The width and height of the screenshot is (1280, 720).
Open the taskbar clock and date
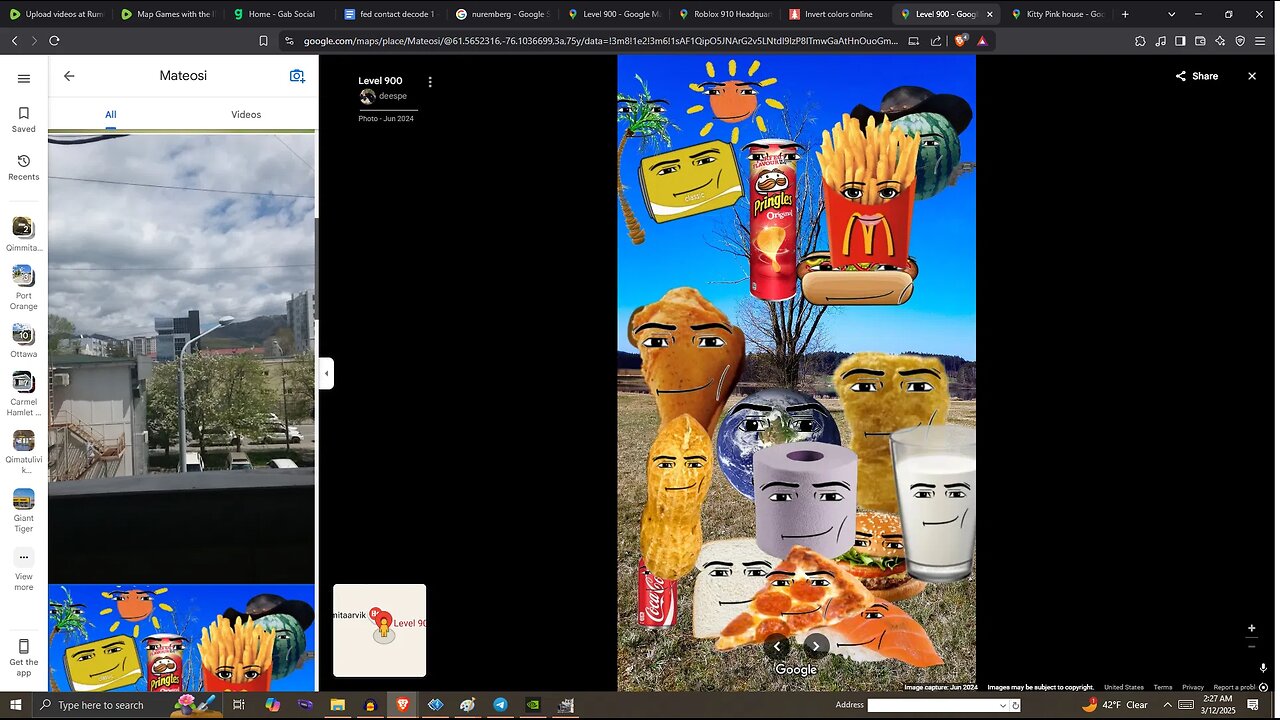[x=1218, y=705]
